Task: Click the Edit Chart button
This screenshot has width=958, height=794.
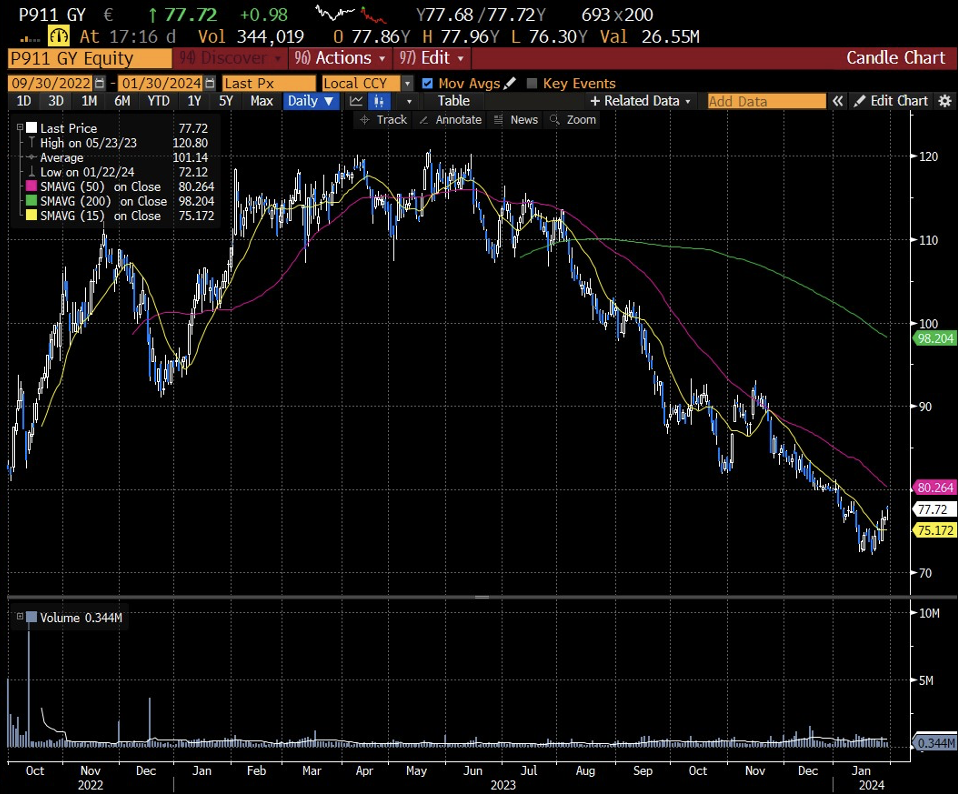Action: (x=892, y=101)
